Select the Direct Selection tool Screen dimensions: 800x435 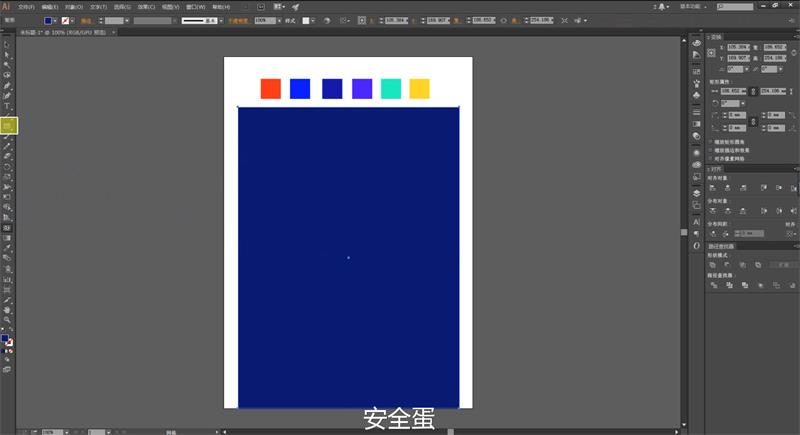point(7,55)
